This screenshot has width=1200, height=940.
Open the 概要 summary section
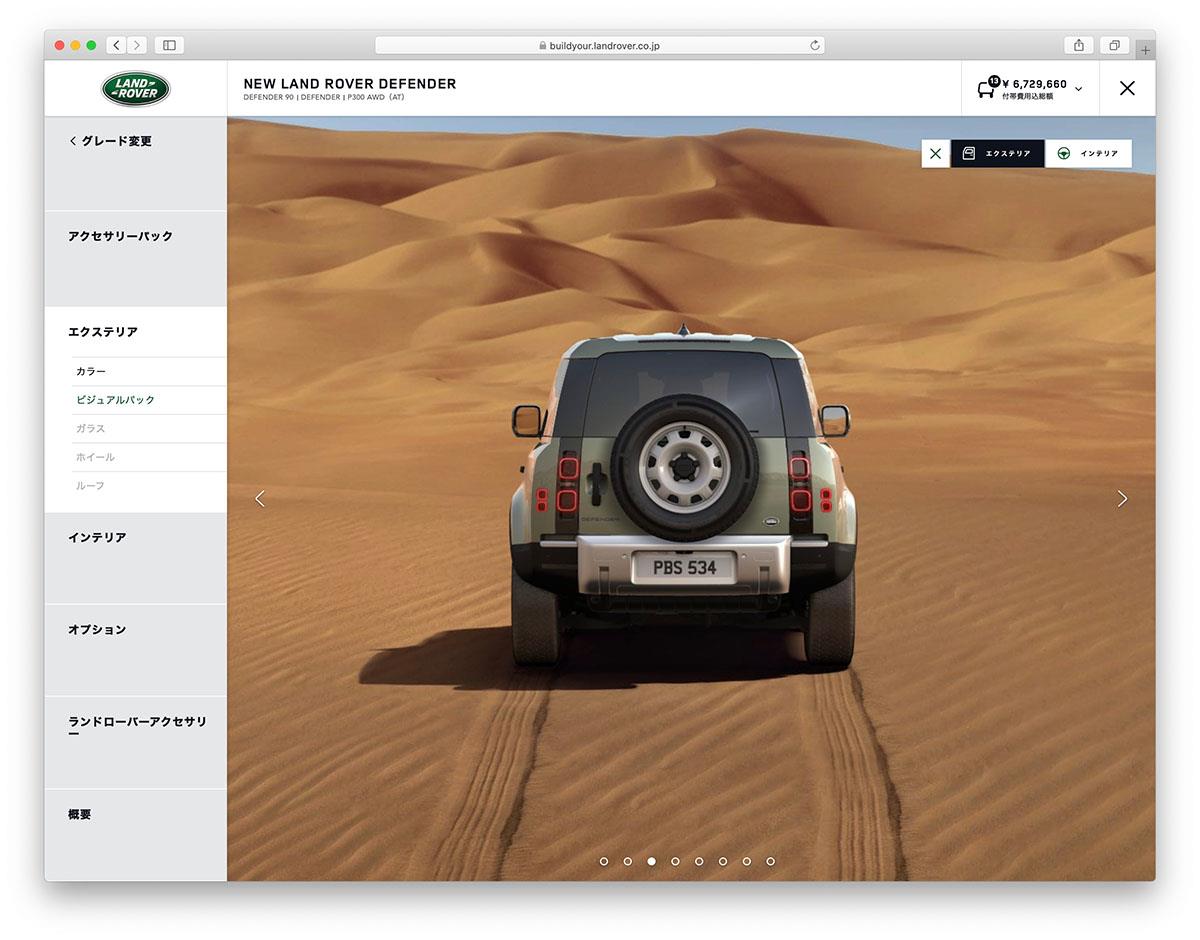[136, 835]
